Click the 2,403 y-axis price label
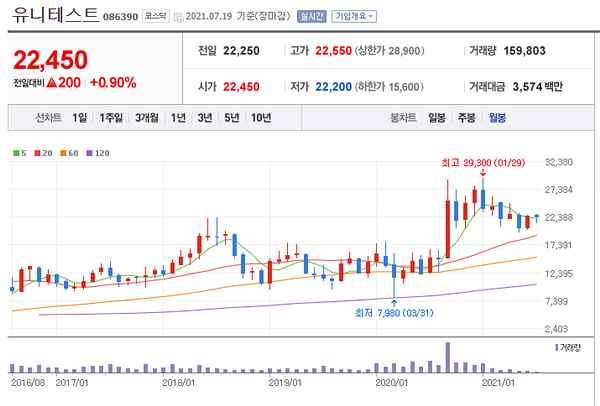The width and height of the screenshot is (600, 406). [x=556, y=329]
